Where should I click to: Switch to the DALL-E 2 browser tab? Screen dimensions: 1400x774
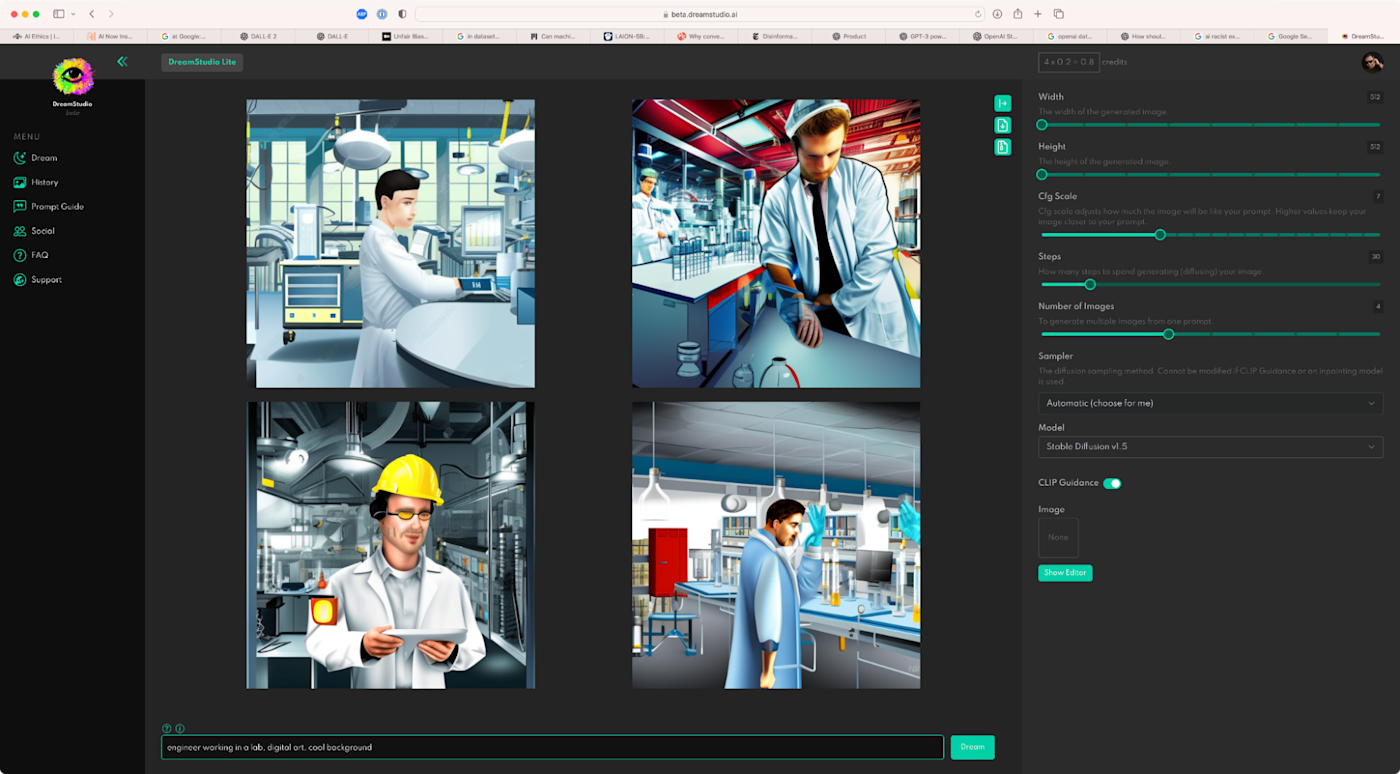pos(258,36)
